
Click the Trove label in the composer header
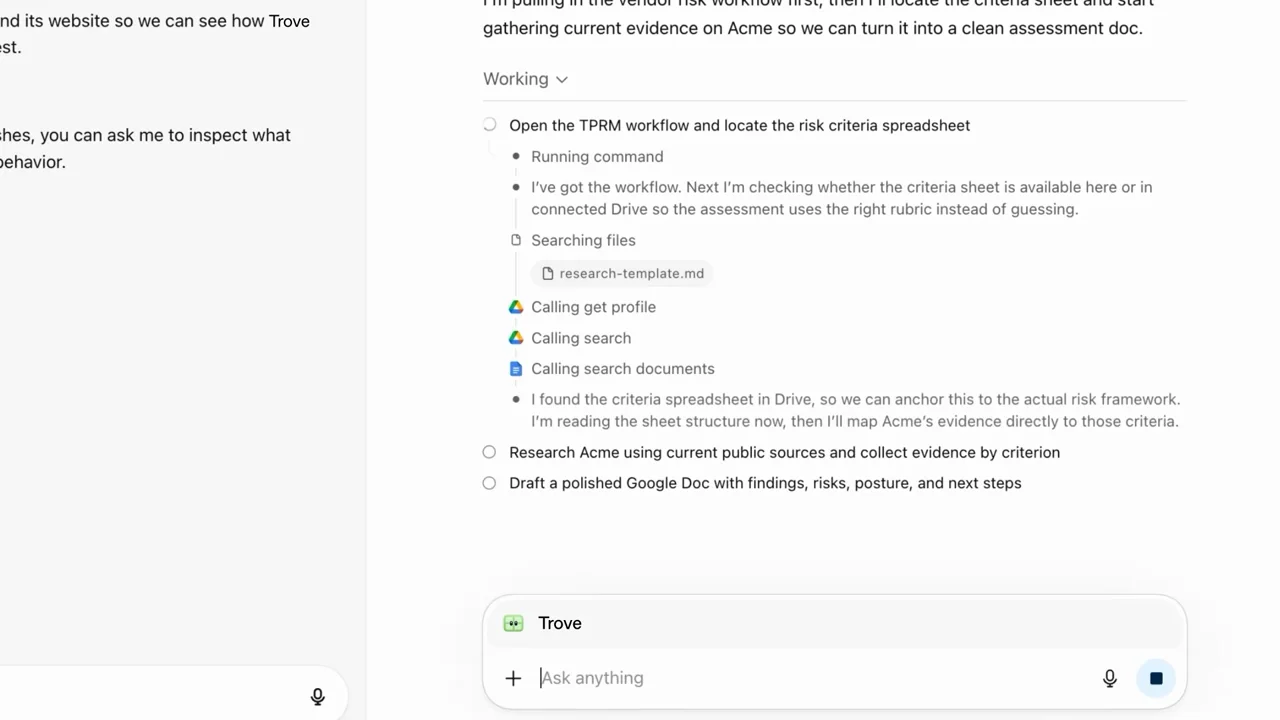coord(560,623)
